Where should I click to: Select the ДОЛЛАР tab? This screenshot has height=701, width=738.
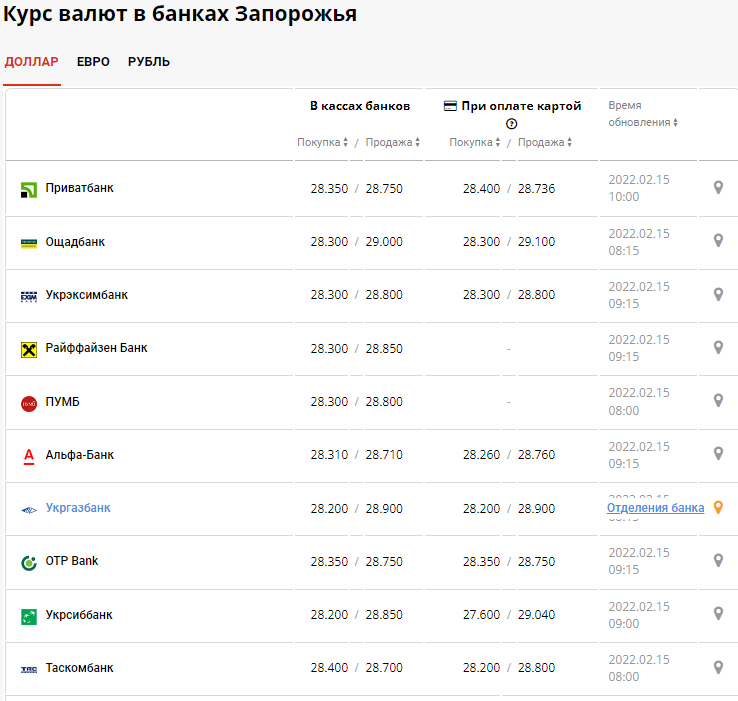pos(32,62)
